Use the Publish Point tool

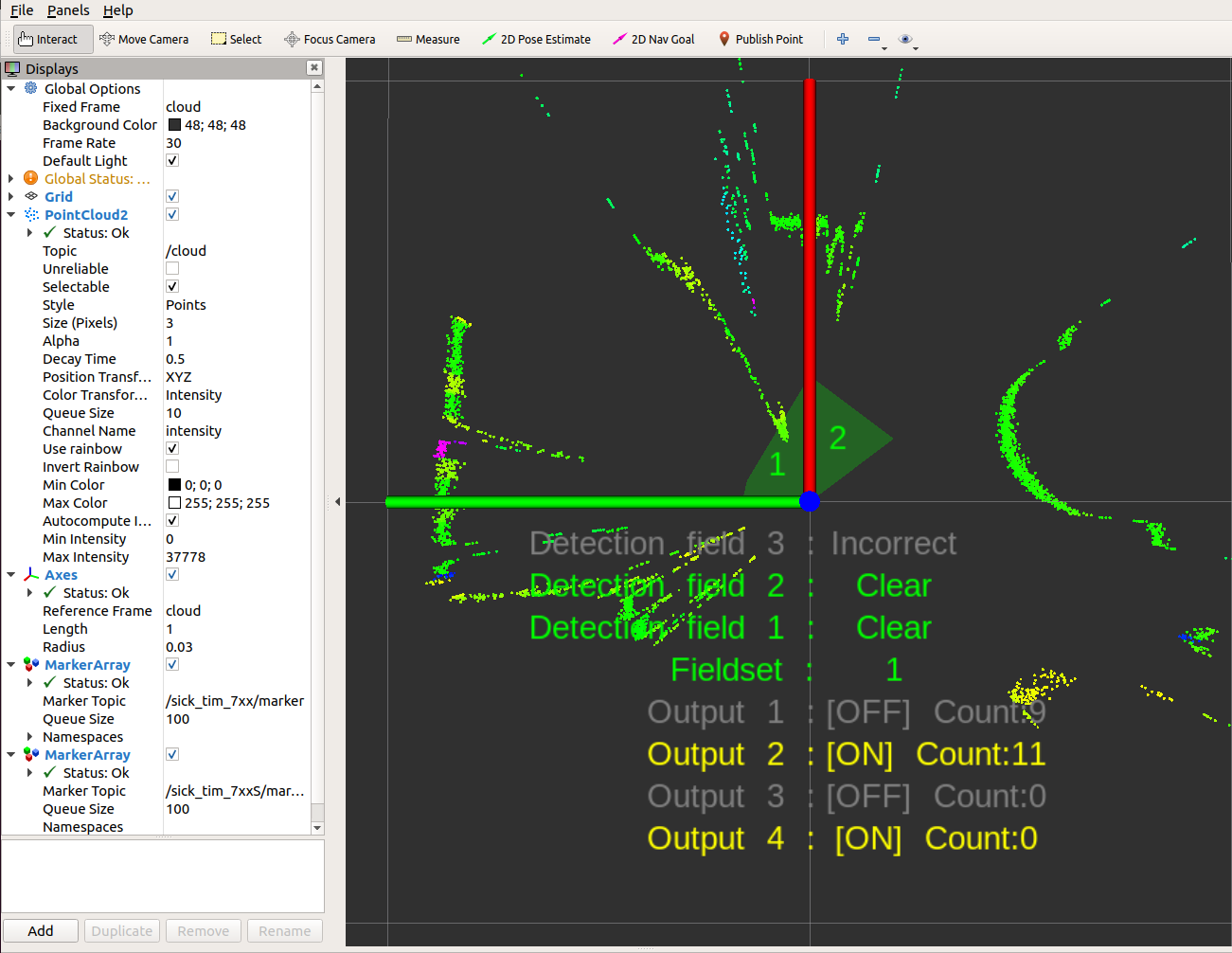(x=761, y=39)
